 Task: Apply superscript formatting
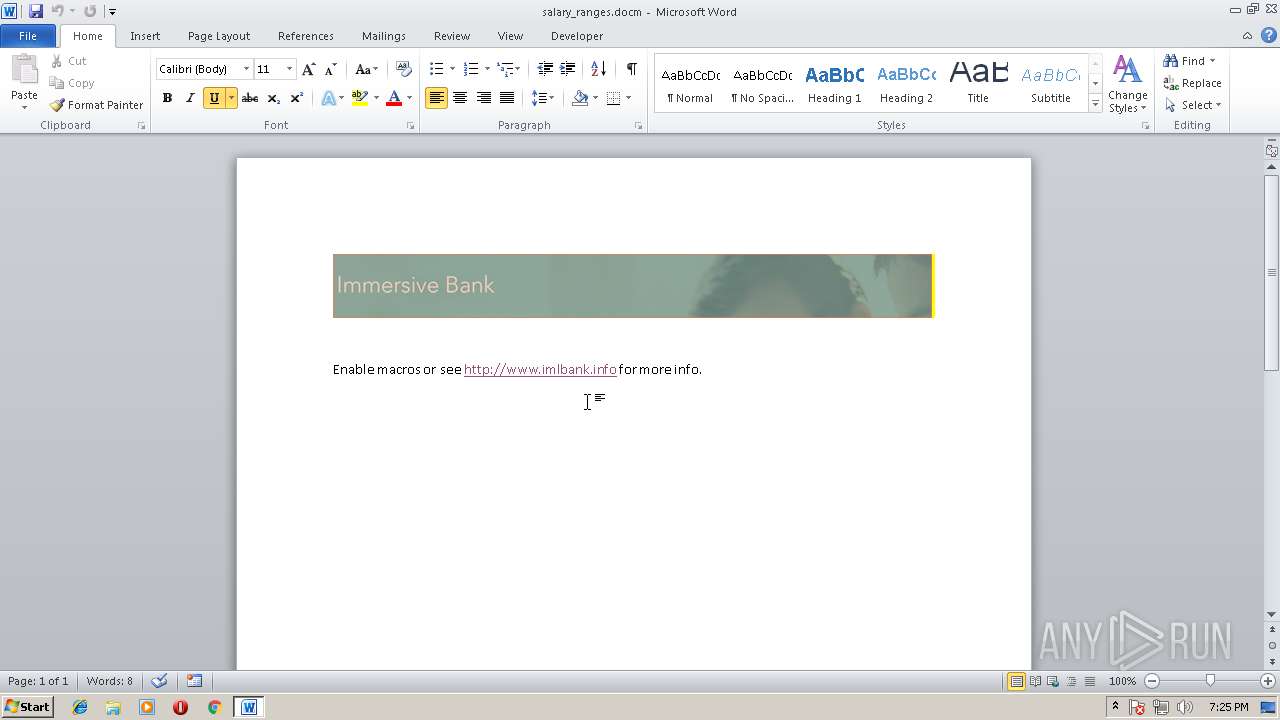296,98
